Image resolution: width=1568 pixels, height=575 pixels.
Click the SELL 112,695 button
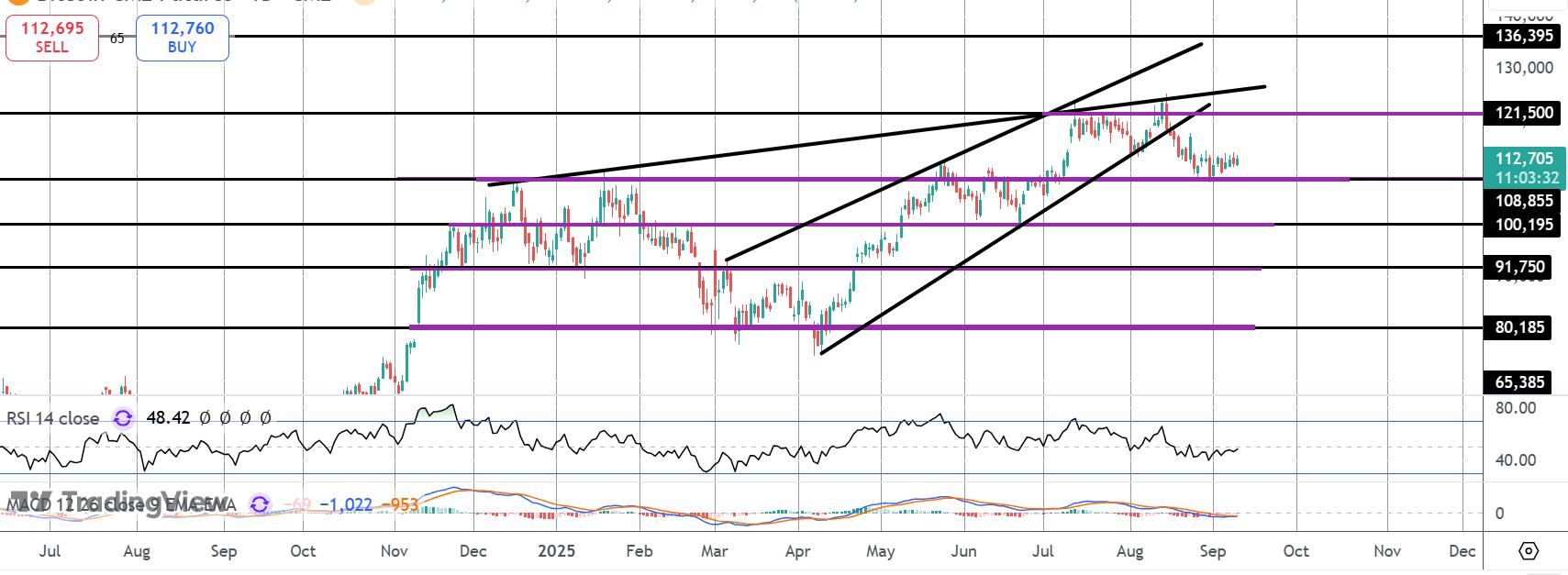[52, 38]
